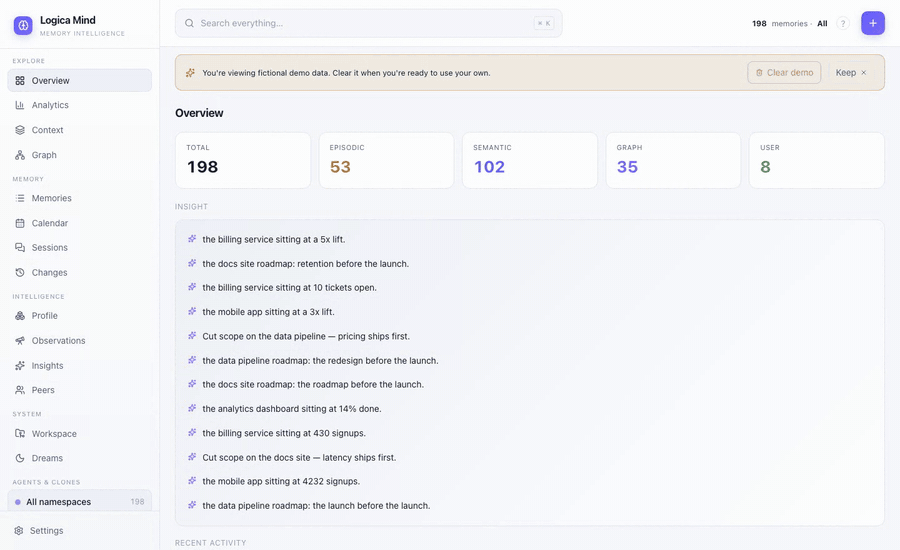Open the Changes page
Image resolution: width=900 pixels, height=550 pixels.
tap(80, 273)
